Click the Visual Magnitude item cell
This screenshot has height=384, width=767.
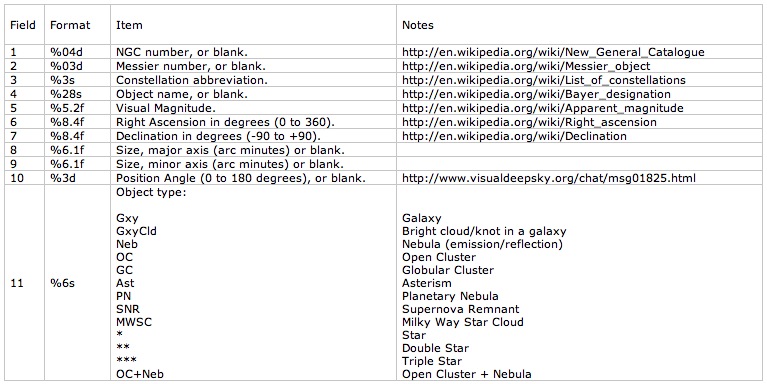pyautogui.click(x=253, y=108)
